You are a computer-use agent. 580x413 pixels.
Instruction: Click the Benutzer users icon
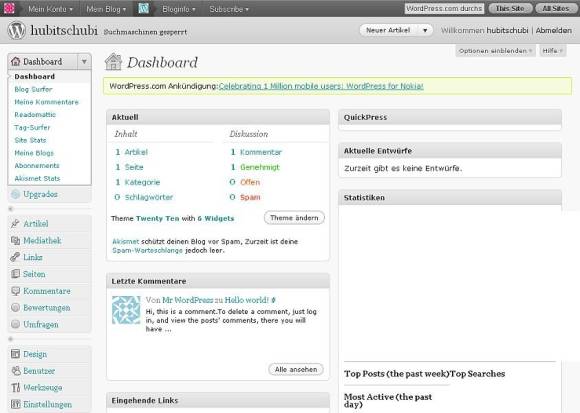(x=15, y=370)
